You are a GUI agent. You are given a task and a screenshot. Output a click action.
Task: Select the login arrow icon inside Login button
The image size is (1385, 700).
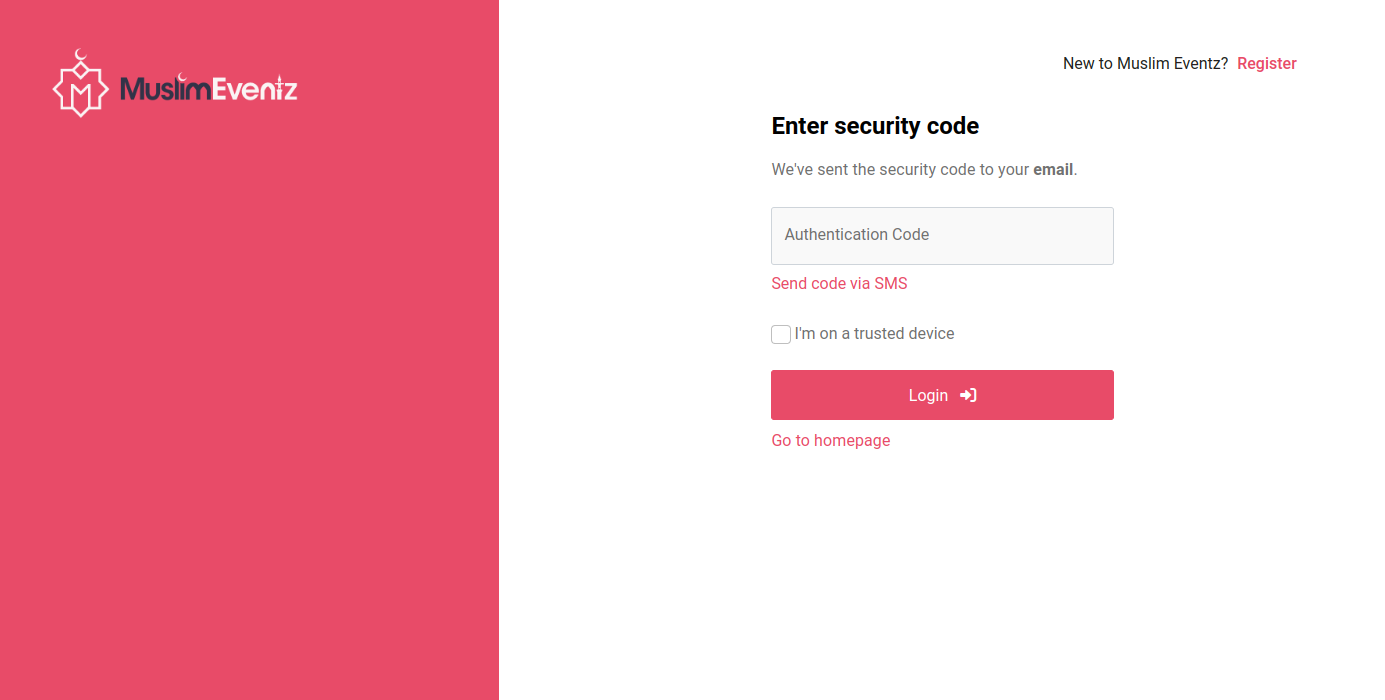[968, 395]
